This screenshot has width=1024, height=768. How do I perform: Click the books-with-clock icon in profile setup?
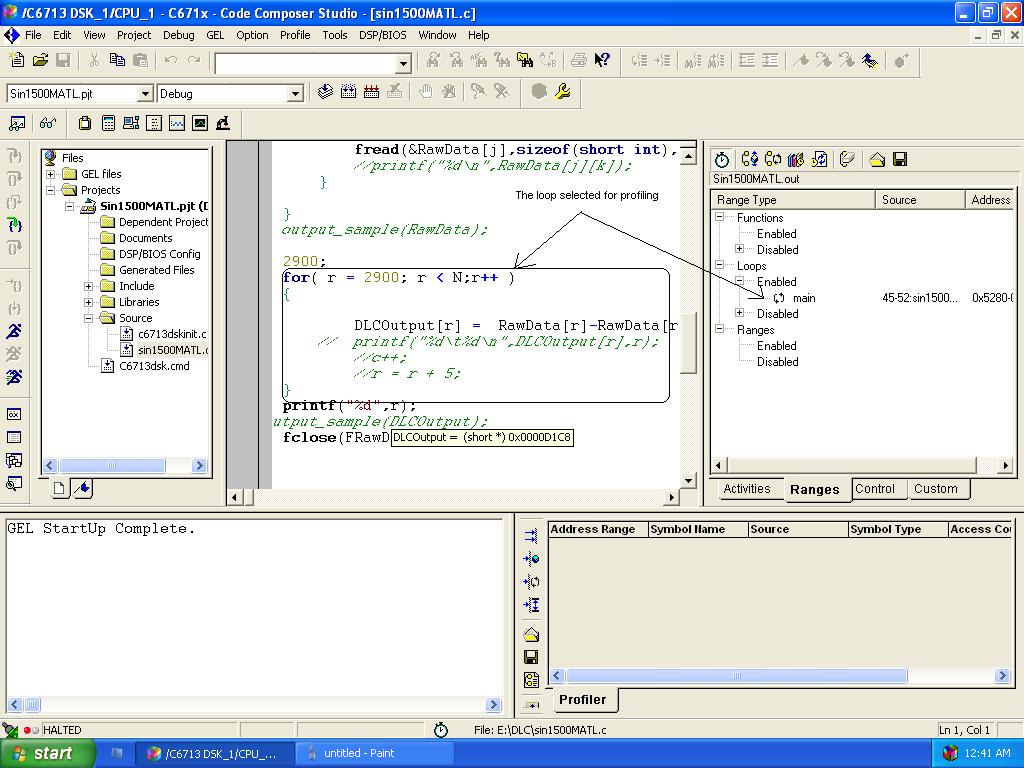coord(796,159)
